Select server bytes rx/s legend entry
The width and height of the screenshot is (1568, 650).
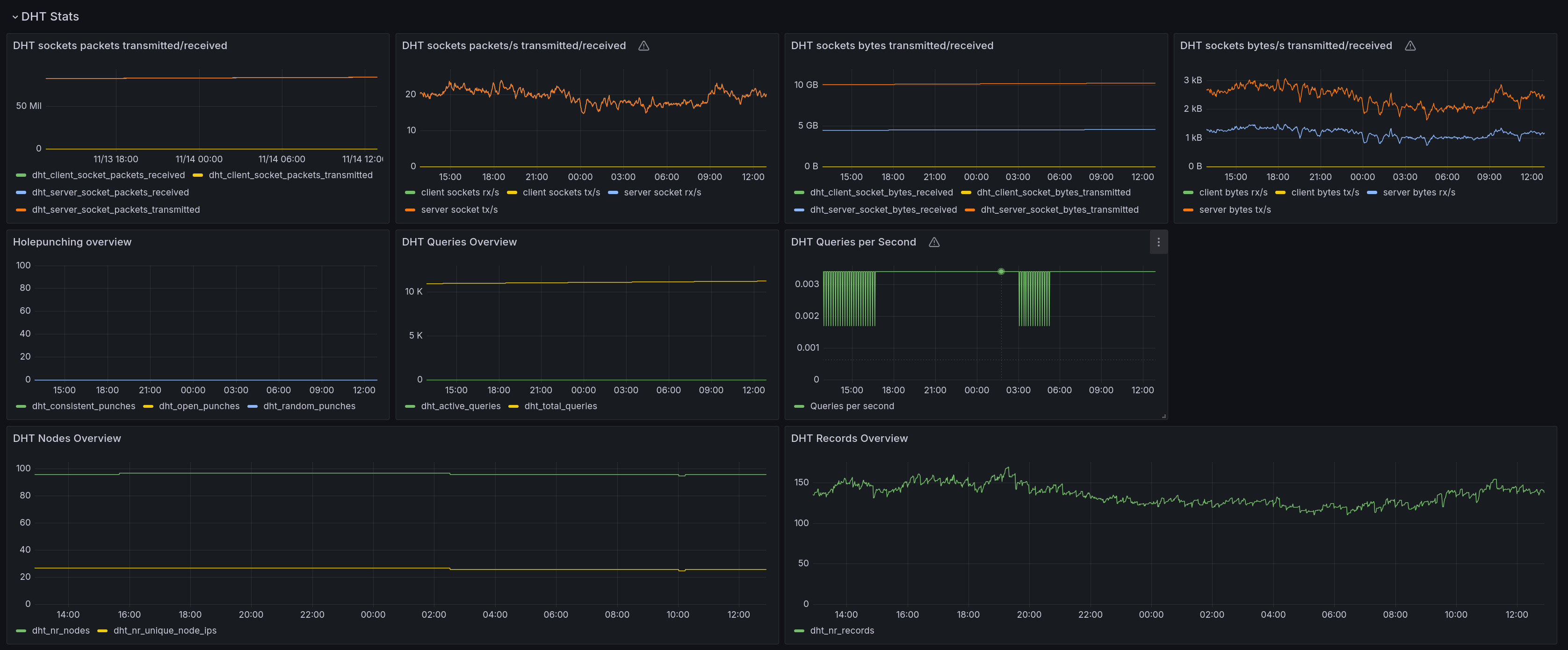pyautogui.click(x=1418, y=192)
